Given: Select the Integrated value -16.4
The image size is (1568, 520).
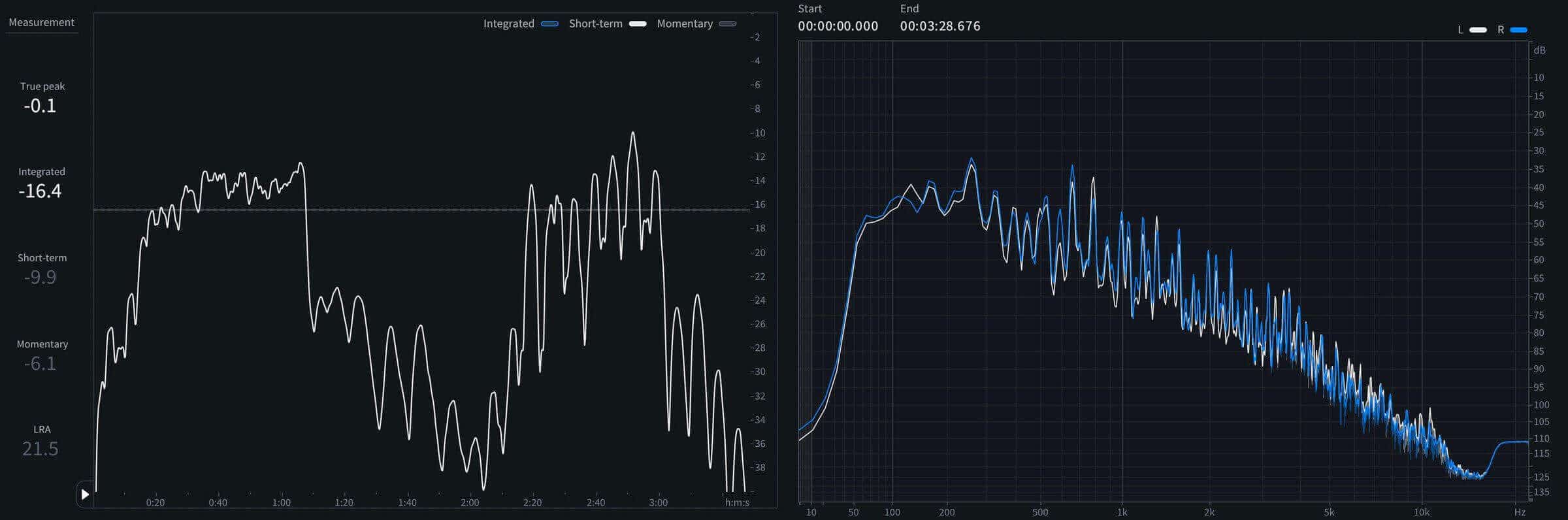Looking at the screenshot, I should 40,191.
